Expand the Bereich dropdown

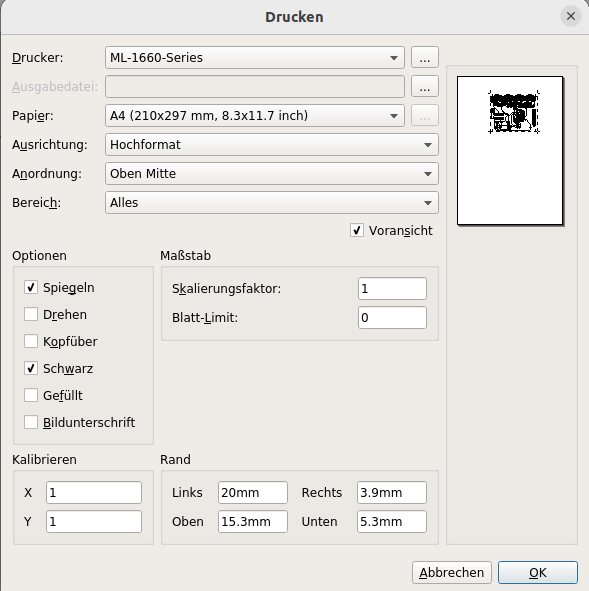(x=272, y=203)
